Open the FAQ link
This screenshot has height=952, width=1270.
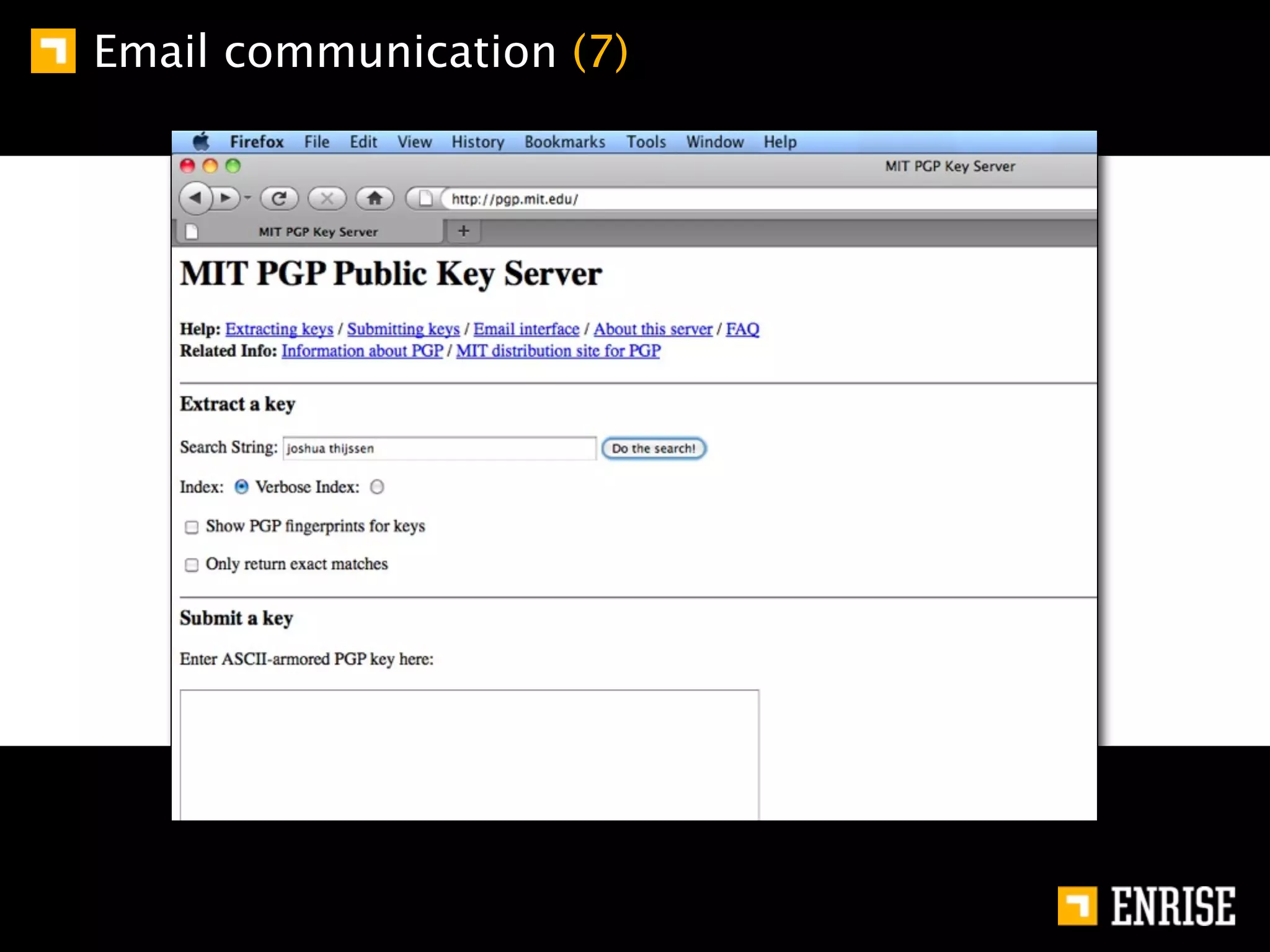(x=742, y=329)
